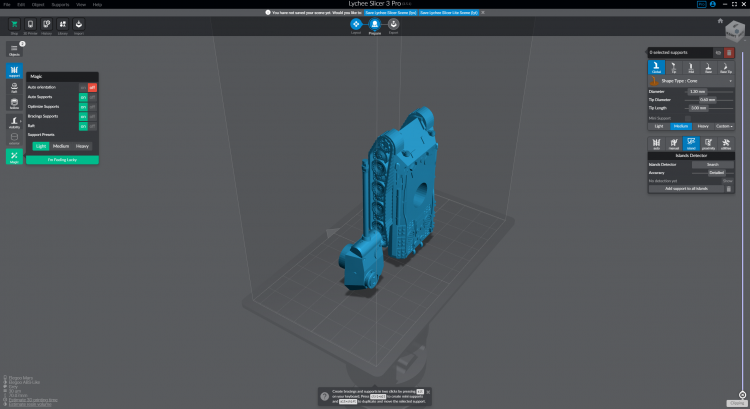
Task: Open the View menu
Action: click(81, 4)
